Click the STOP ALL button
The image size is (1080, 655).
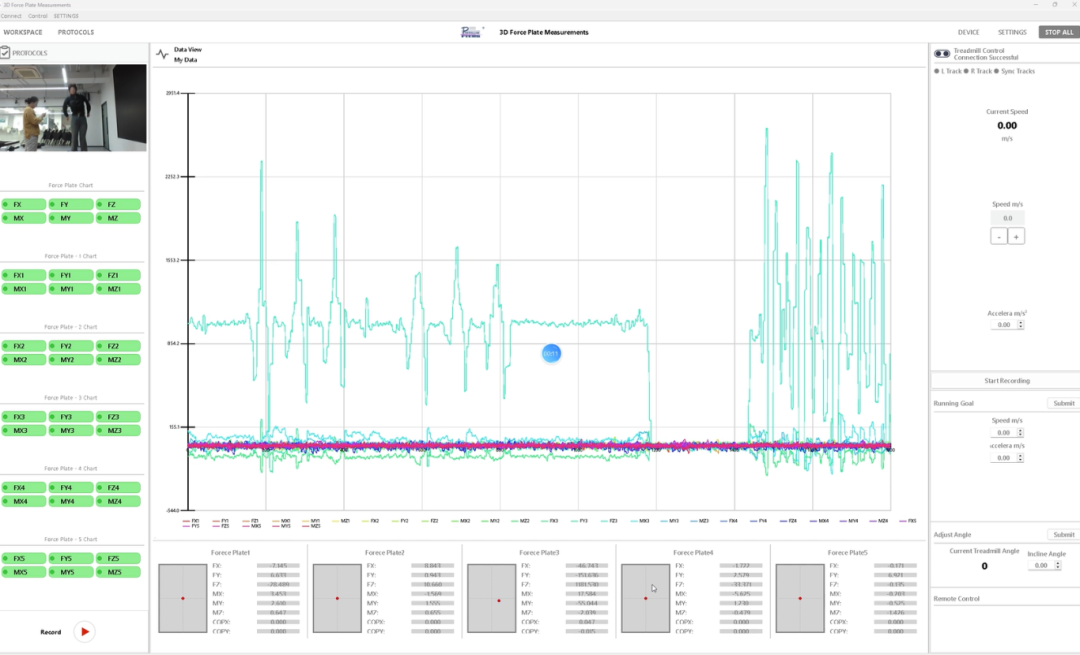[1058, 32]
